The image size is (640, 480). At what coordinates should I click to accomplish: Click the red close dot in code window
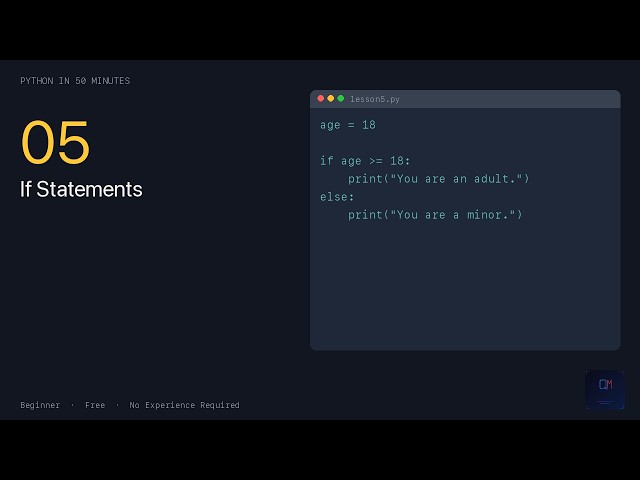[x=320, y=98]
